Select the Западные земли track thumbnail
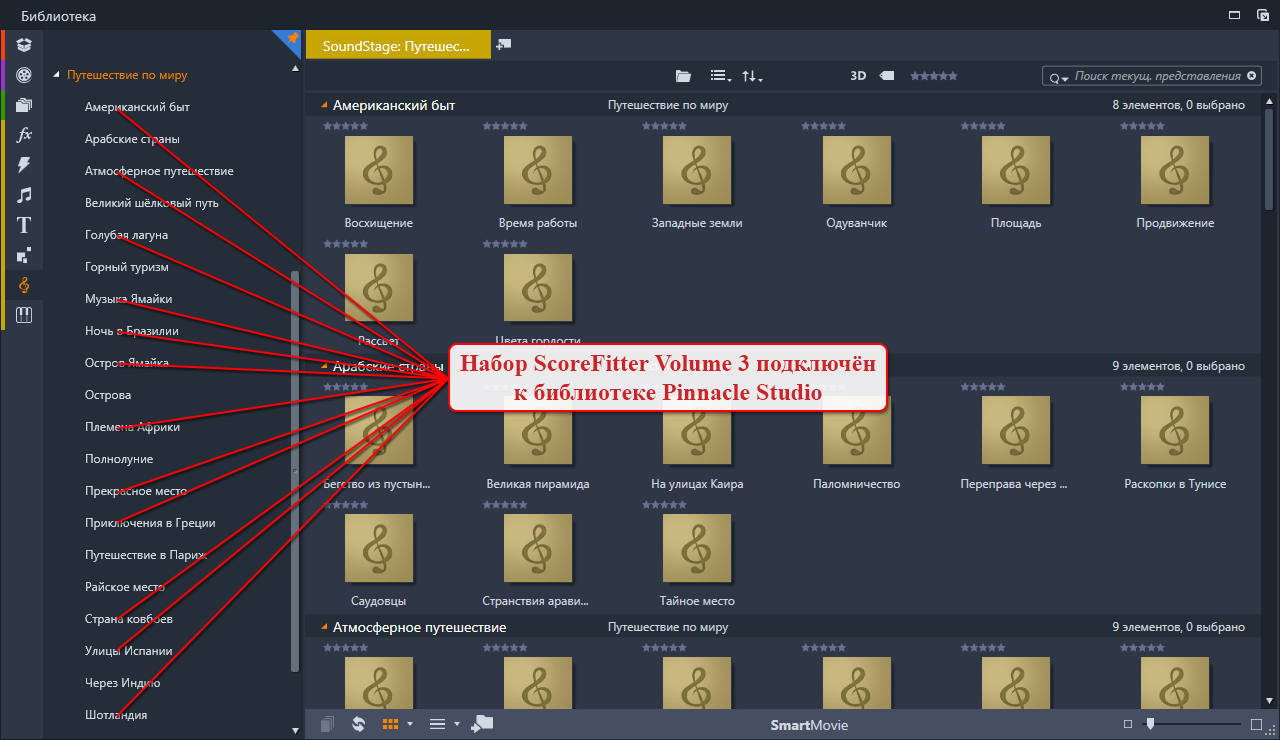This screenshot has width=1280, height=740. click(x=697, y=170)
